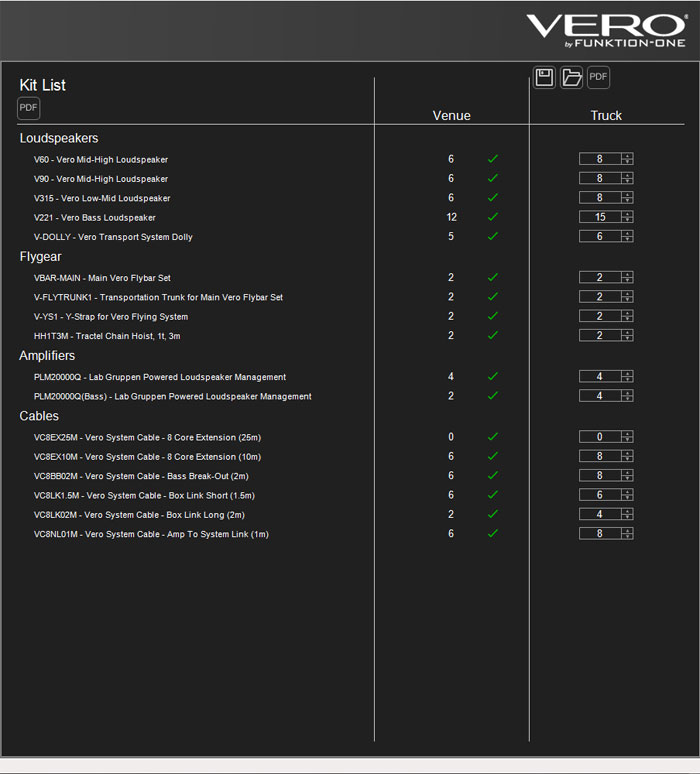Click stepper arrows for V90 truck quantity

point(627,178)
